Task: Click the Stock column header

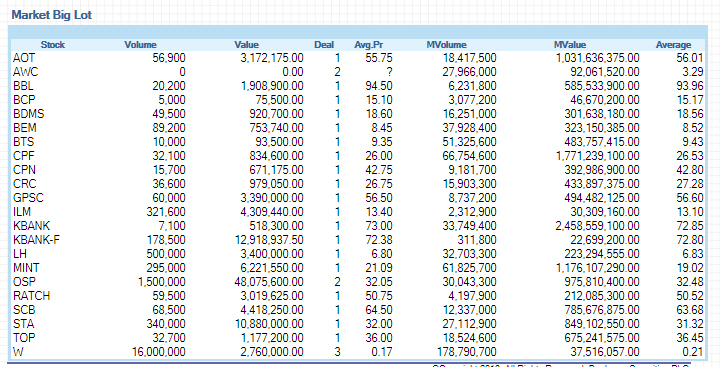Action: click(x=53, y=45)
